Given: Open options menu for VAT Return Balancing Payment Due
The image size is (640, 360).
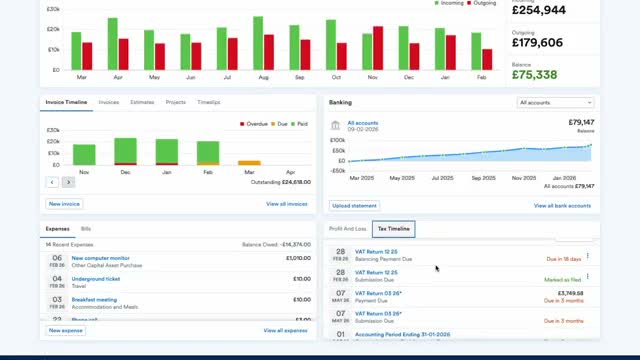Looking at the screenshot, I should pos(588,256).
